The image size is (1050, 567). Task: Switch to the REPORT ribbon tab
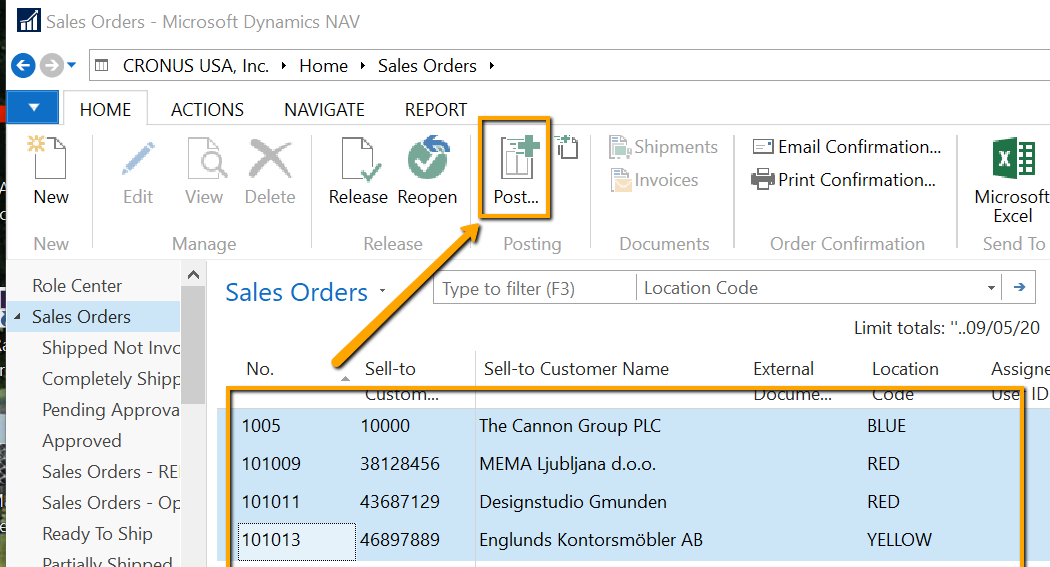pyautogui.click(x=436, y=109)
